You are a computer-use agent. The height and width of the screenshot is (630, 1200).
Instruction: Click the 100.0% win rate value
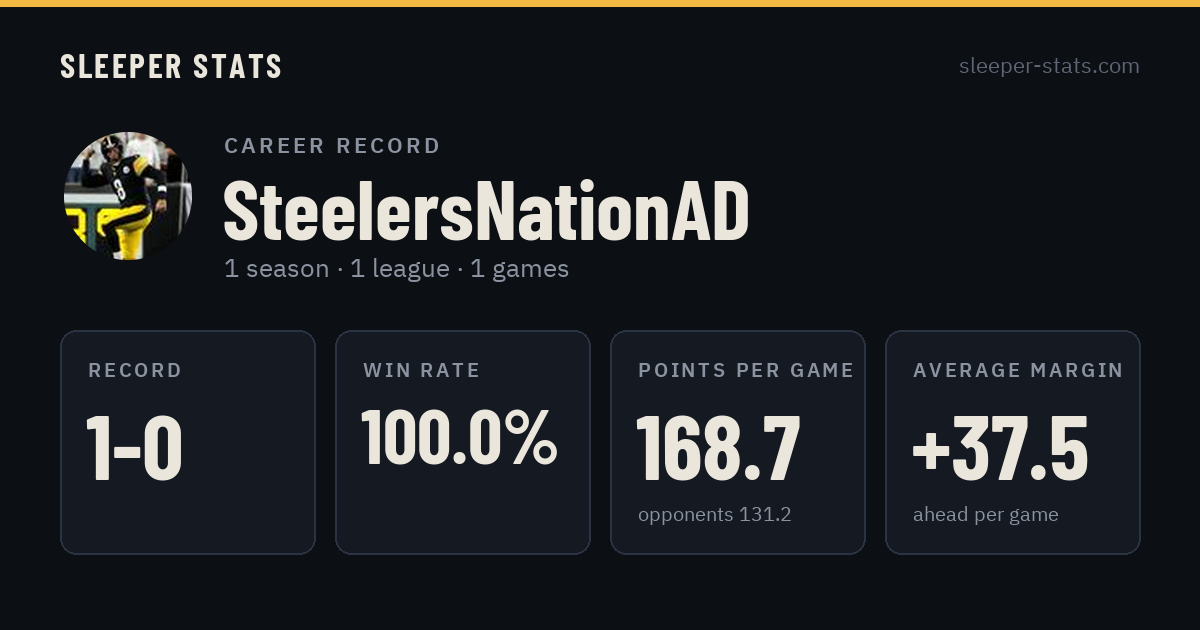(459, 437)
